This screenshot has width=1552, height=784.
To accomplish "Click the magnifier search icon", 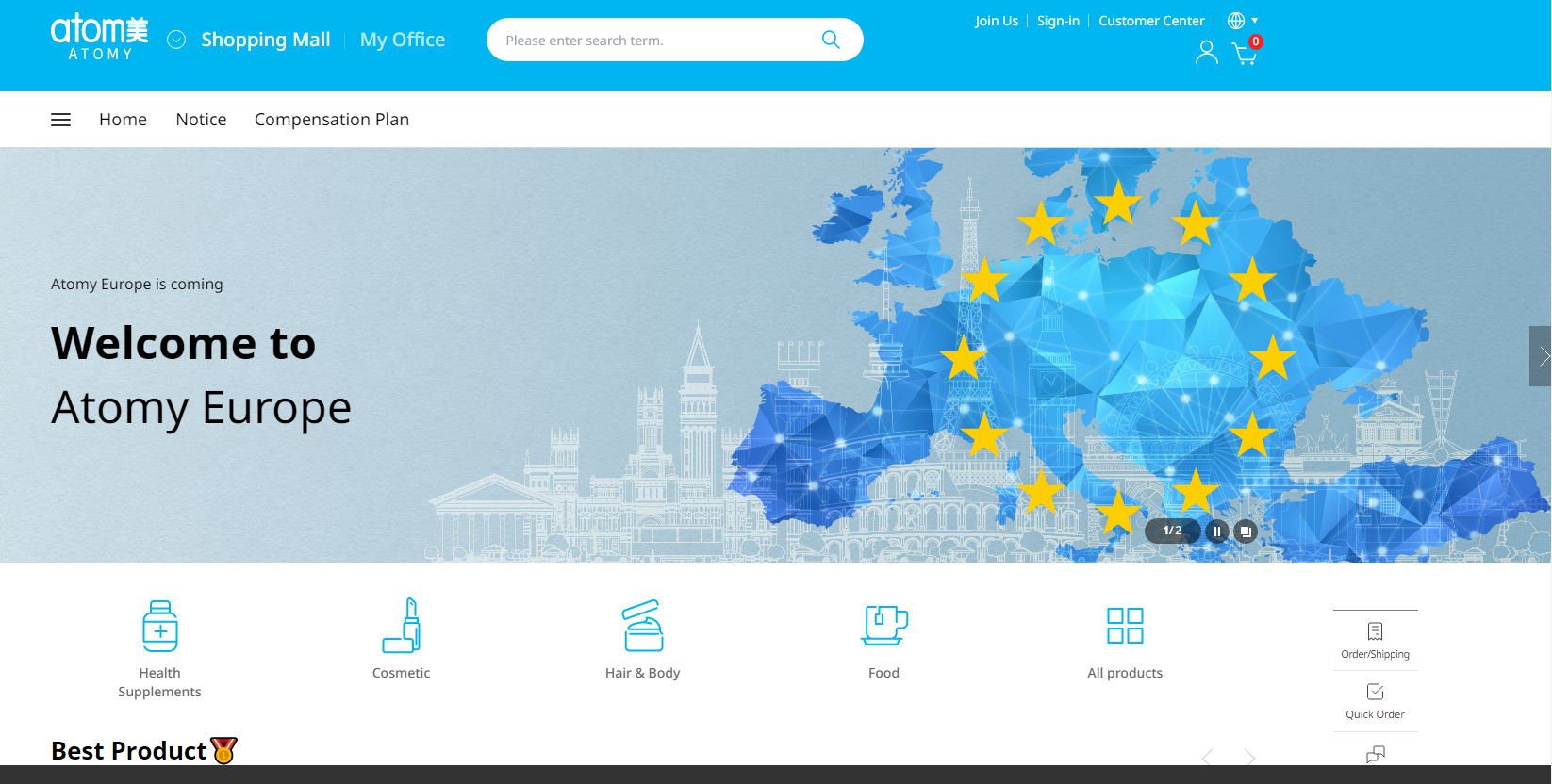I will [831, 40].
